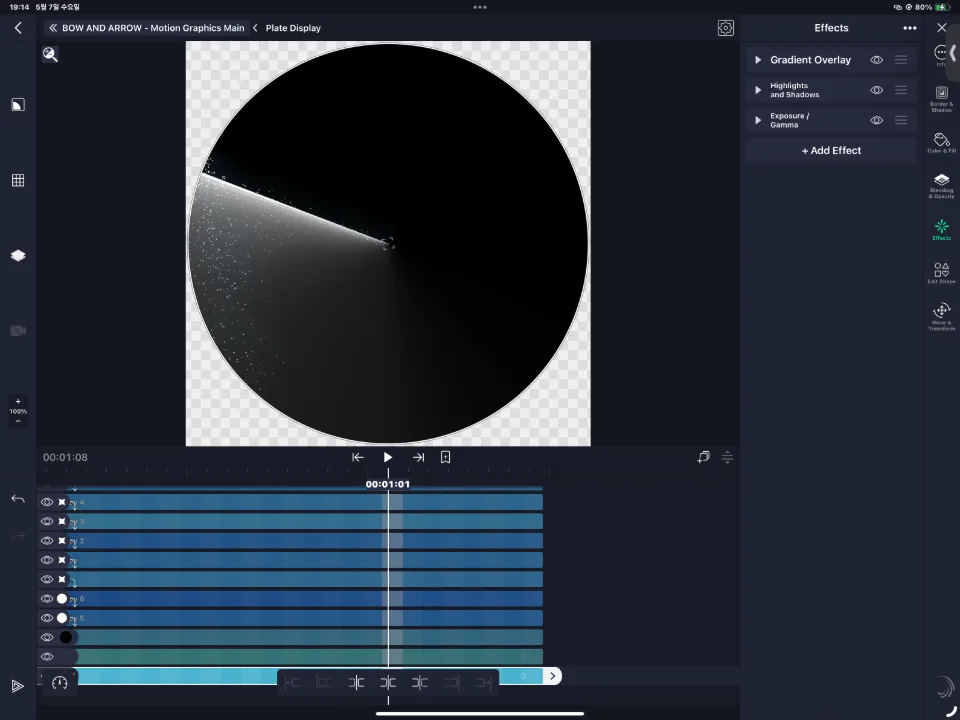Open the Info tab icon

tap(942, 55)
